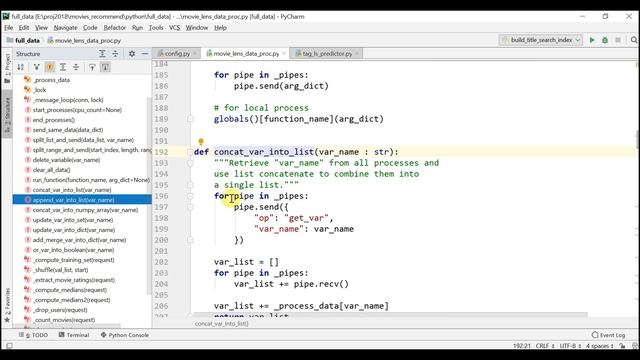Start debugging with the green bug icon
This screenshot has height=360, width=640.
click(605, 40)
